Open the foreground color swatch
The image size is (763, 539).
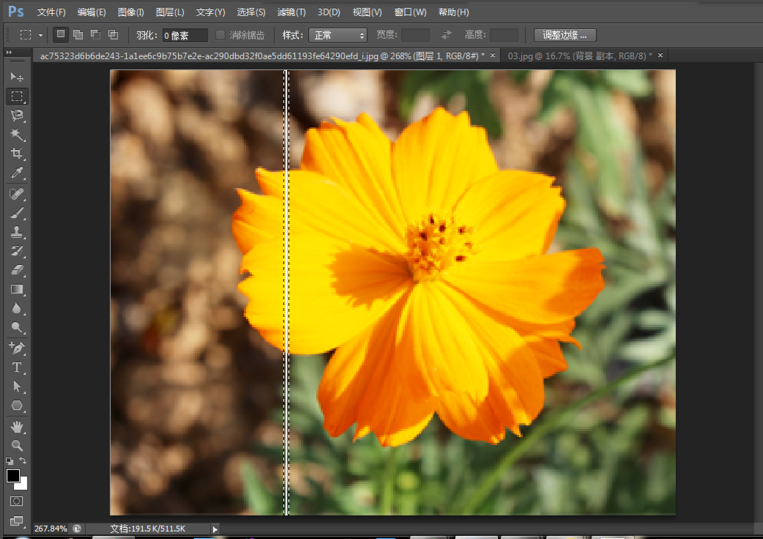[x=13, y=476]
